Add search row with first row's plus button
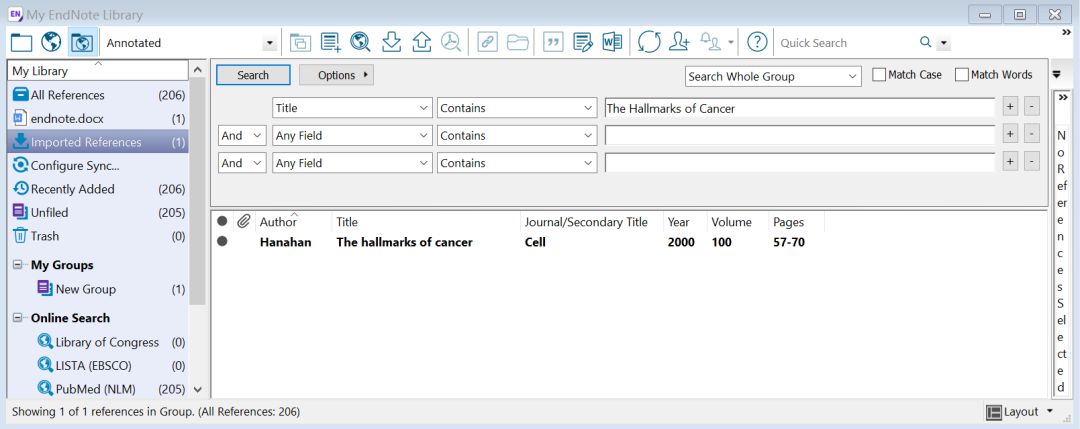The image size is (1080, 429). coord(1010,107)
